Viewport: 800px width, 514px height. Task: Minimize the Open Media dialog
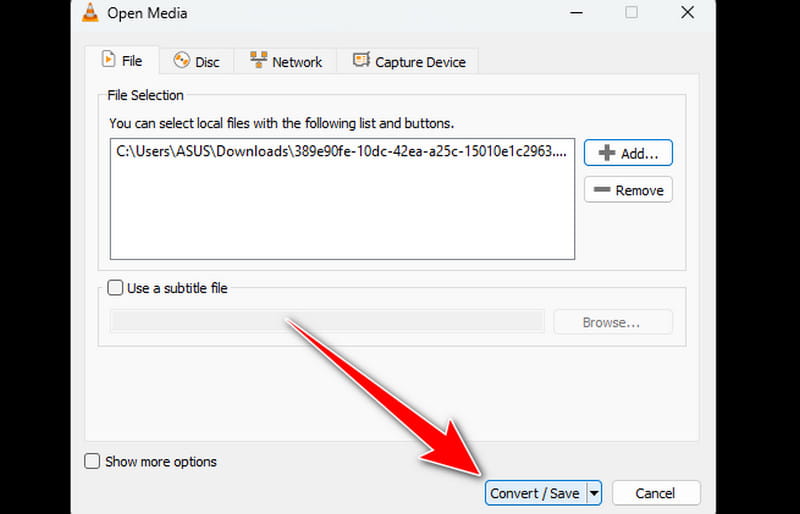(x=577, y=13)
